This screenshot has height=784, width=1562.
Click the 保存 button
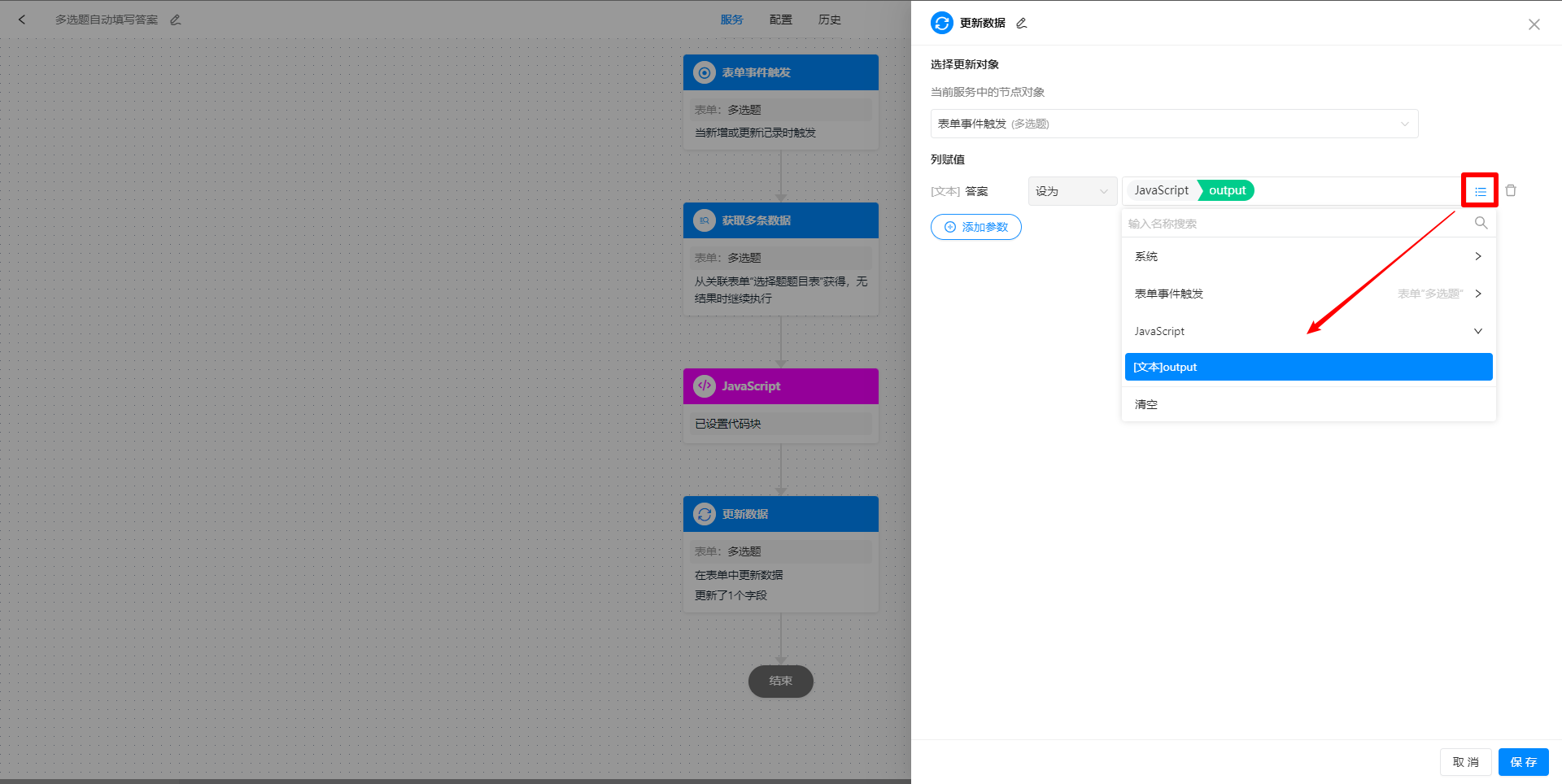tap(1523, 762)
